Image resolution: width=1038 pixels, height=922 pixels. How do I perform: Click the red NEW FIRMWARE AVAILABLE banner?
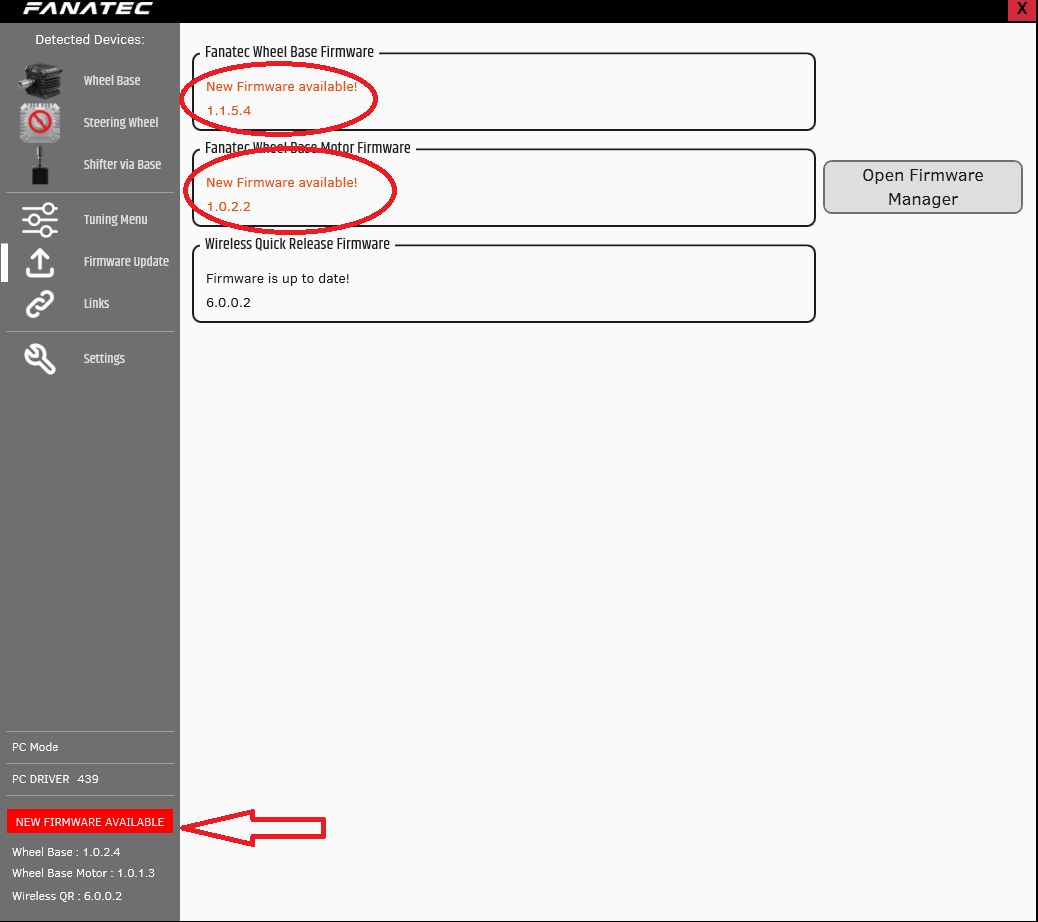pyautogui.click(x=90, y=822)
